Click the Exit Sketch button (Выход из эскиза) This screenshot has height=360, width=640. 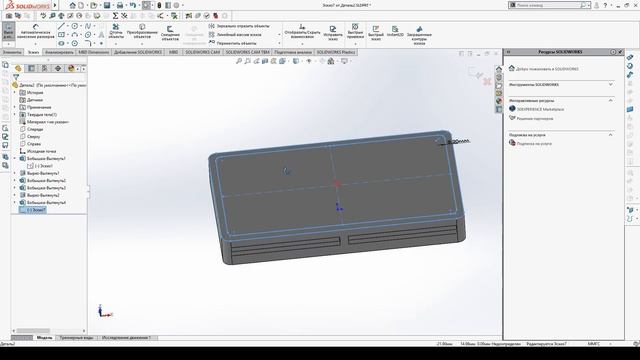pos(8,32)
